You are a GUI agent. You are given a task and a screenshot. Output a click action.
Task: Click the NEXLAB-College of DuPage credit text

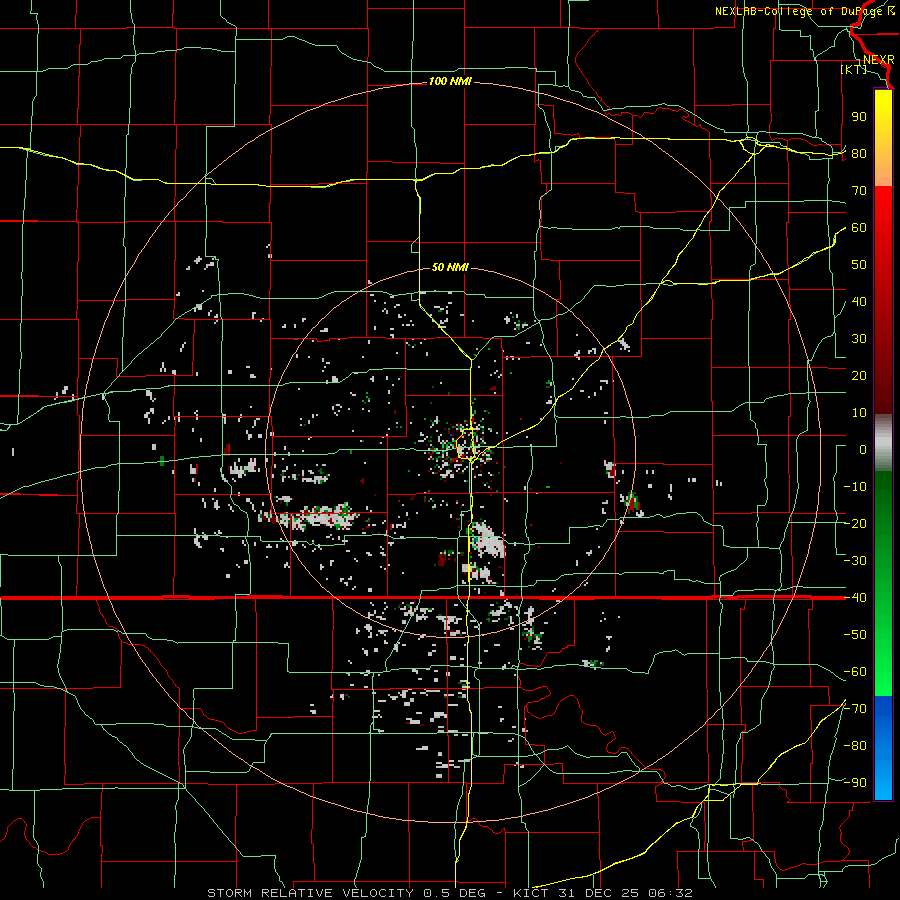(800, 11)
